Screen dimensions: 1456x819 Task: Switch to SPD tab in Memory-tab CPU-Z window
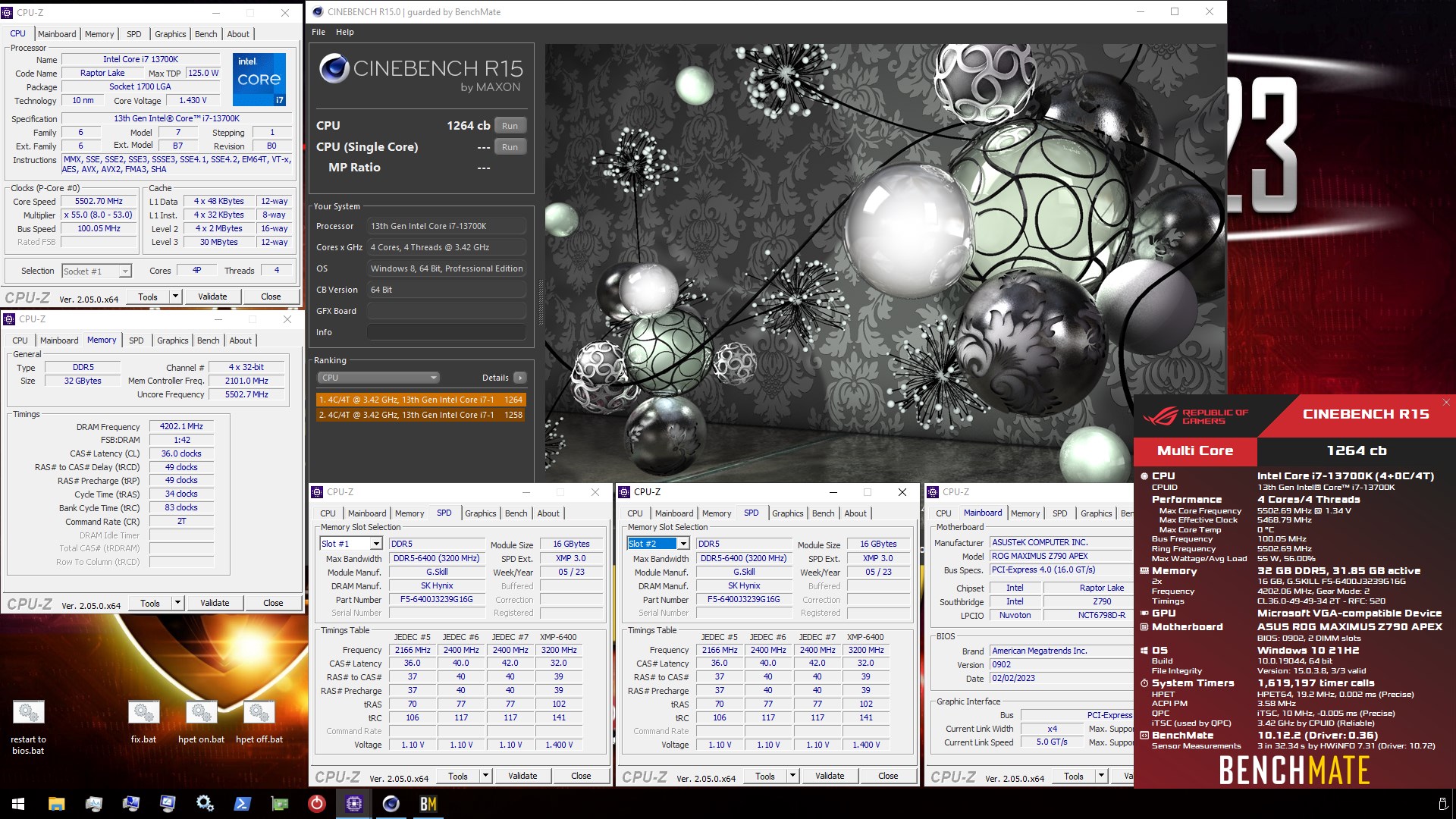click(x=136, y=340)
